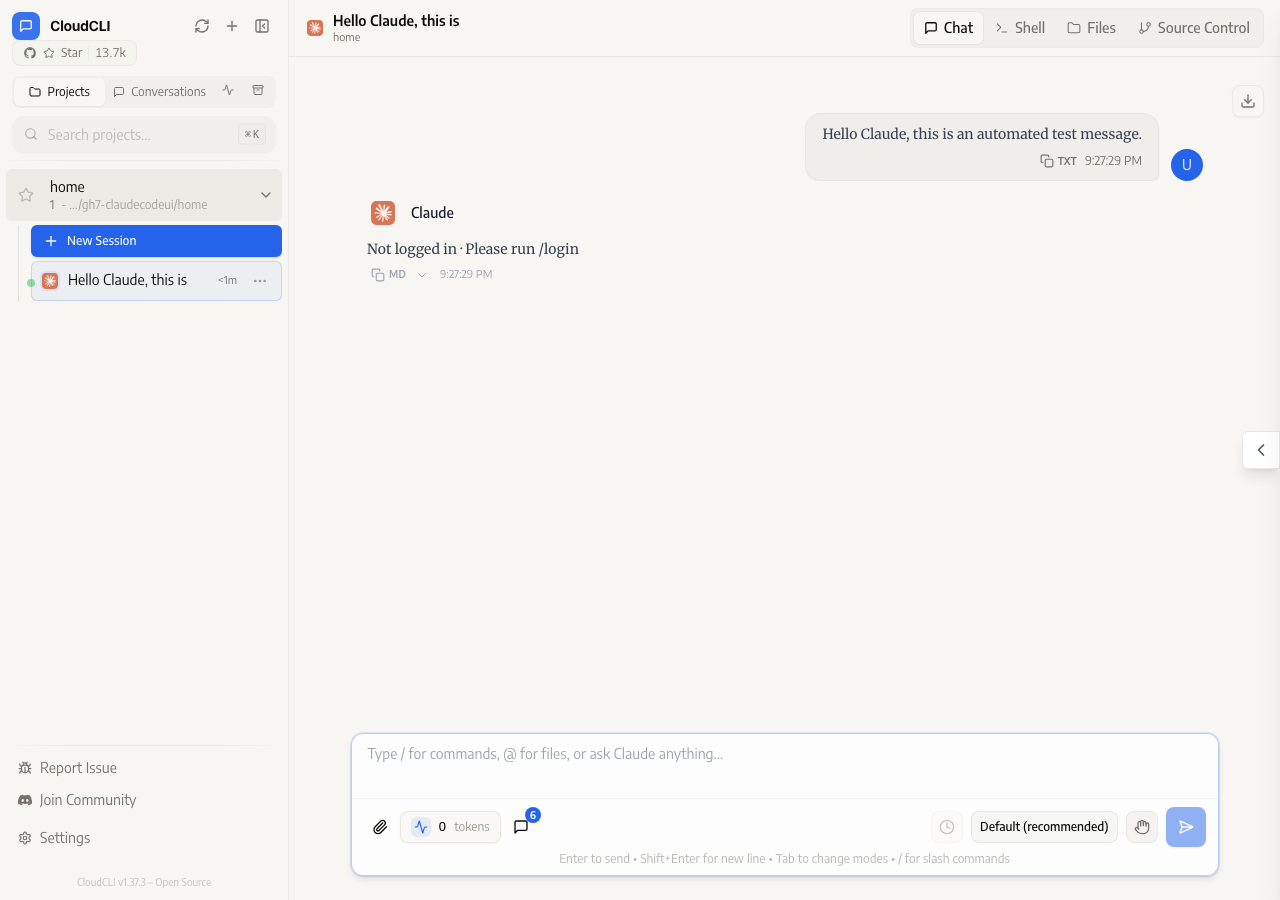The width and height of the screenshot is (1280, 900).
Task: Copy the user message as TXT
Action: click(x=1058, y=161)
